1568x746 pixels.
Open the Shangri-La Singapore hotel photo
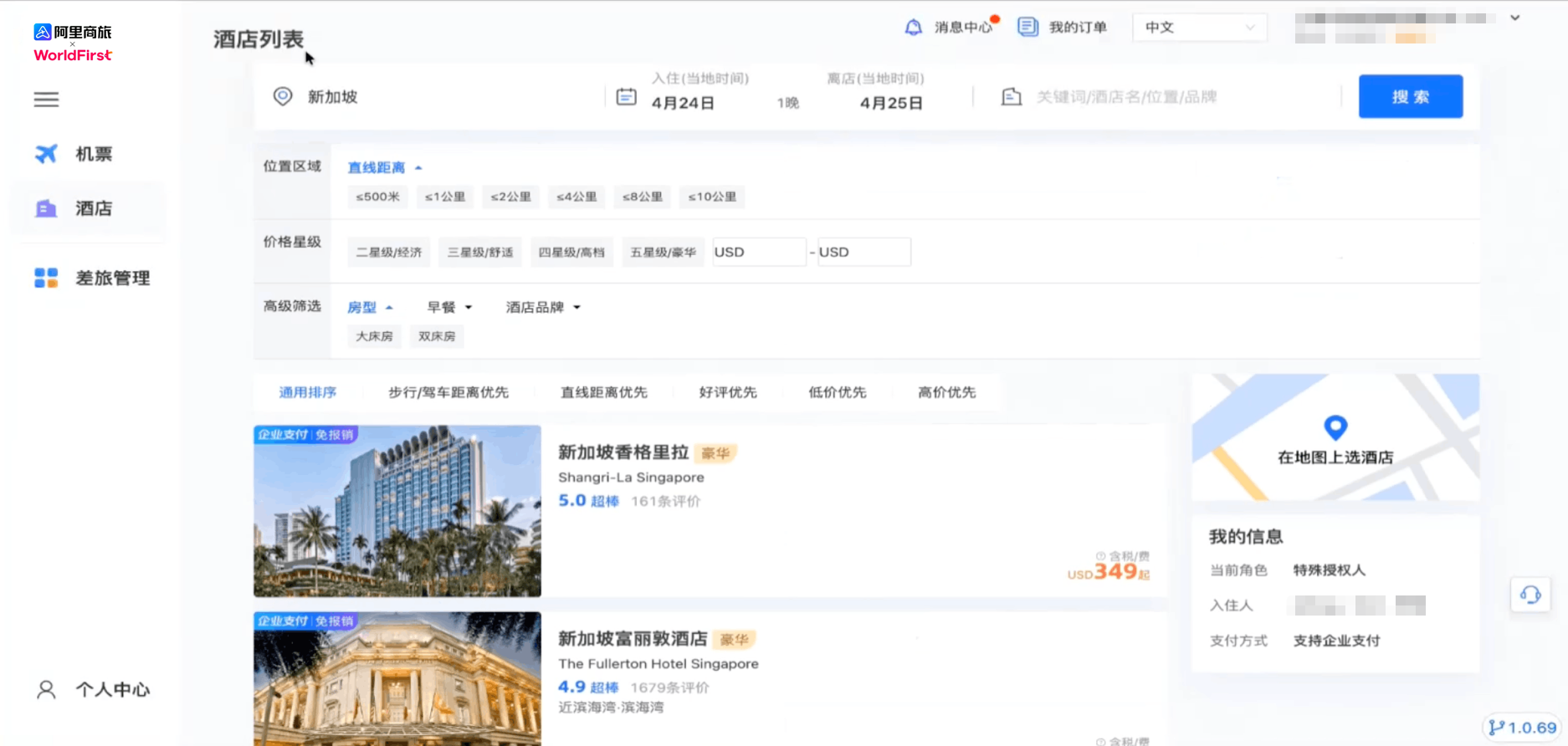pyautogui.click(x=397, y=511)
